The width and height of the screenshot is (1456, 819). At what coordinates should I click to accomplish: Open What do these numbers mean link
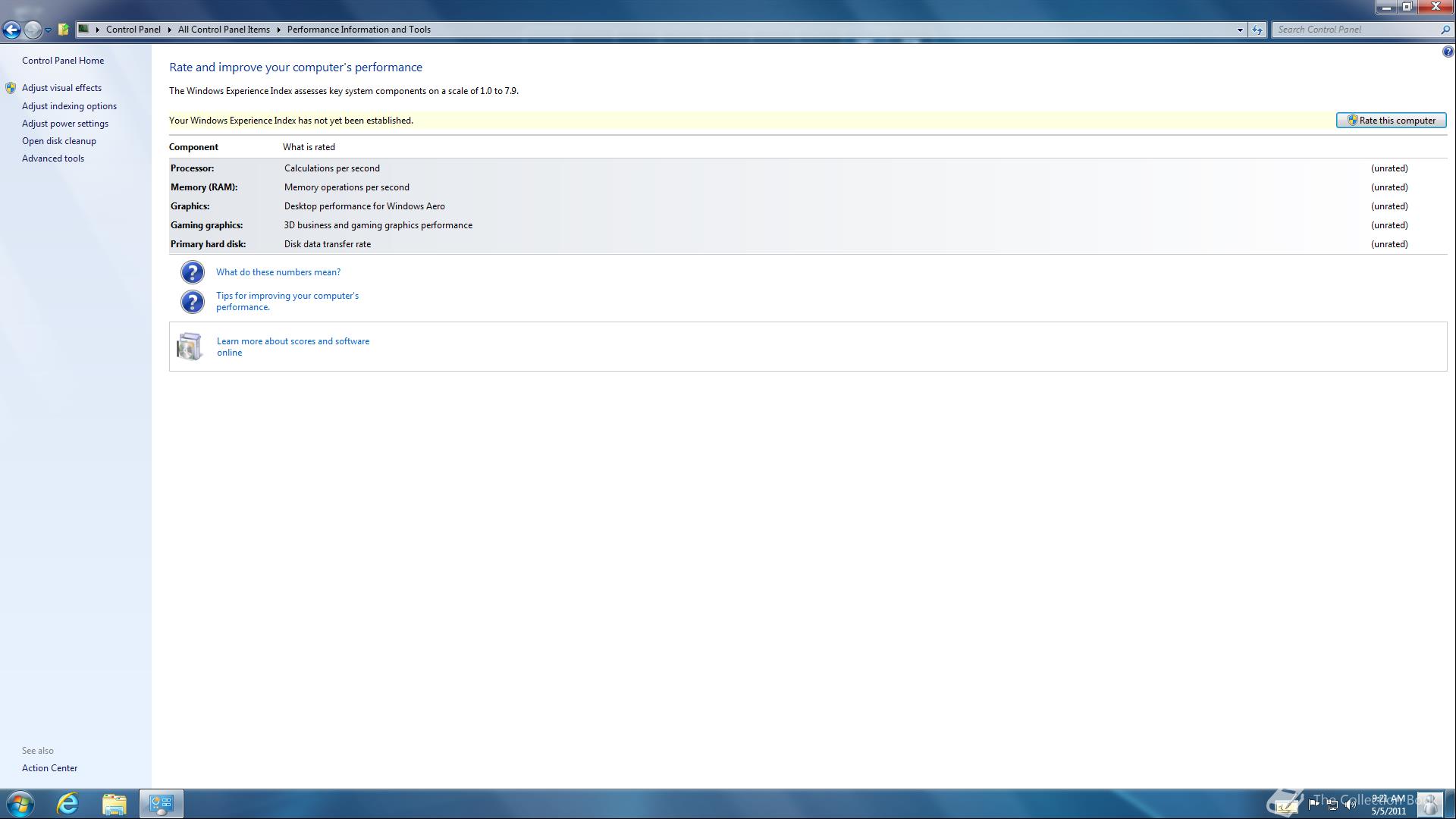(x=278, y=272)
